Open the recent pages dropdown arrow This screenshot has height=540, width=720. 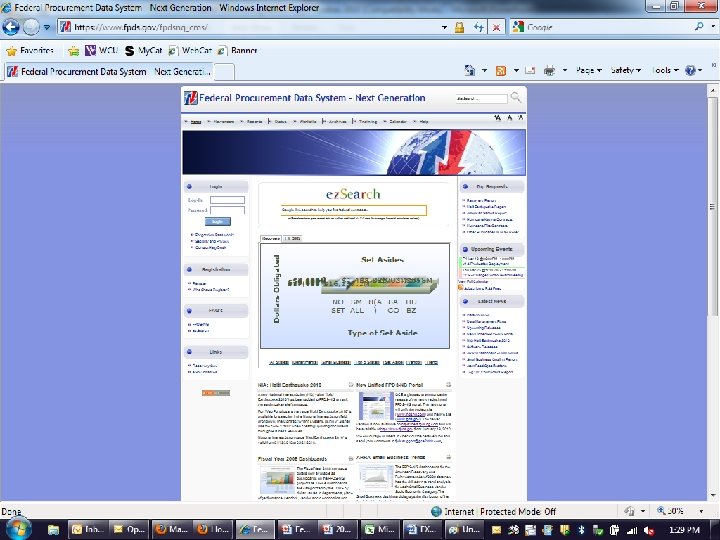click(x=46, y=28)
